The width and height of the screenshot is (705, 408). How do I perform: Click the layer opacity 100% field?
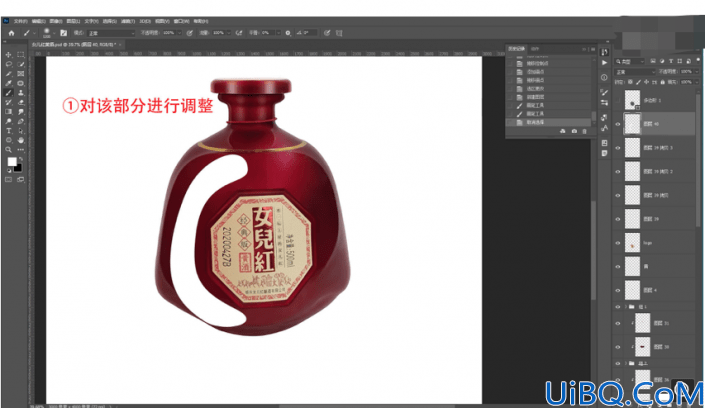(x=686, y=72)
